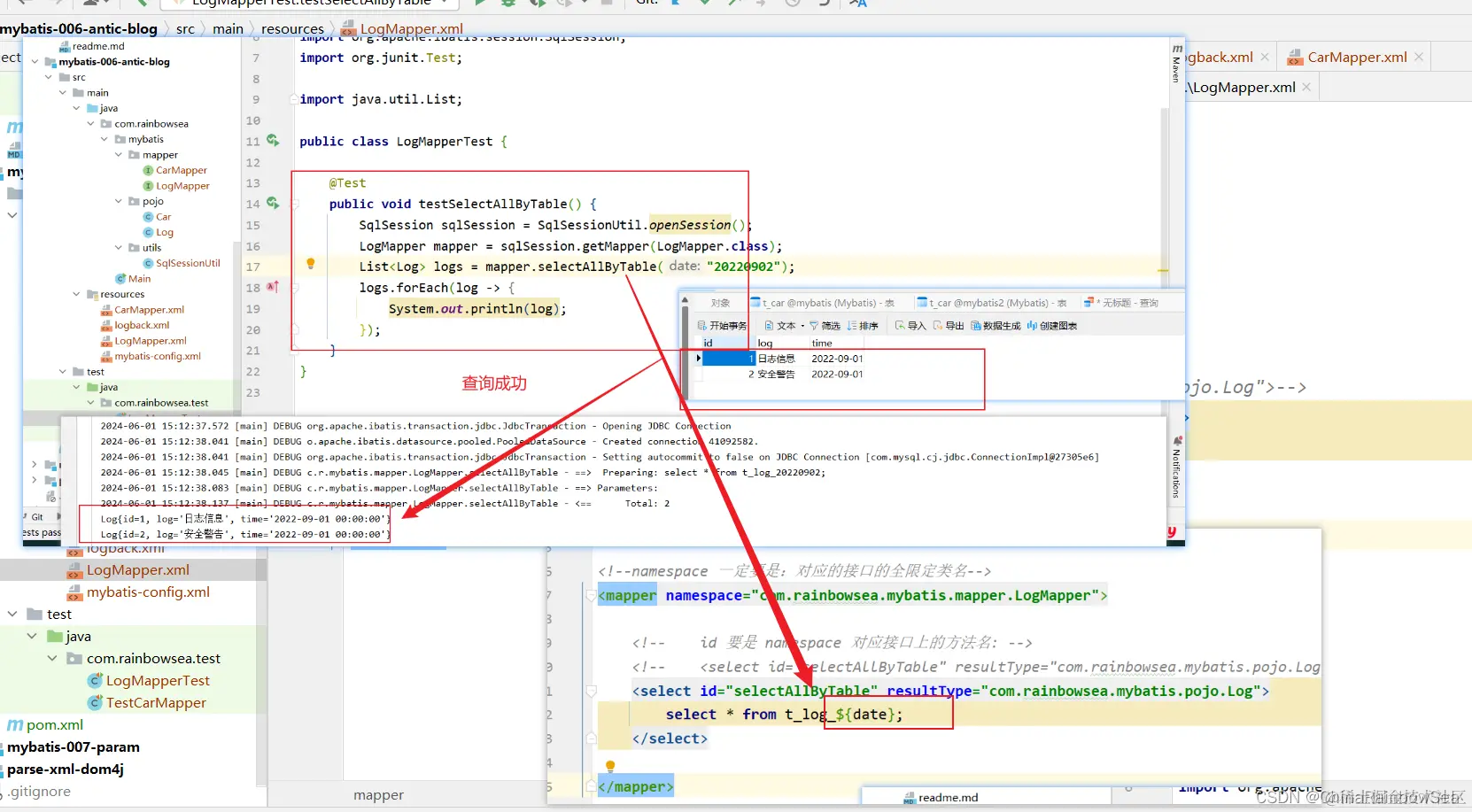Collapse the mybatis-006-antic-blog node in the tree

(x=35, y=62)
